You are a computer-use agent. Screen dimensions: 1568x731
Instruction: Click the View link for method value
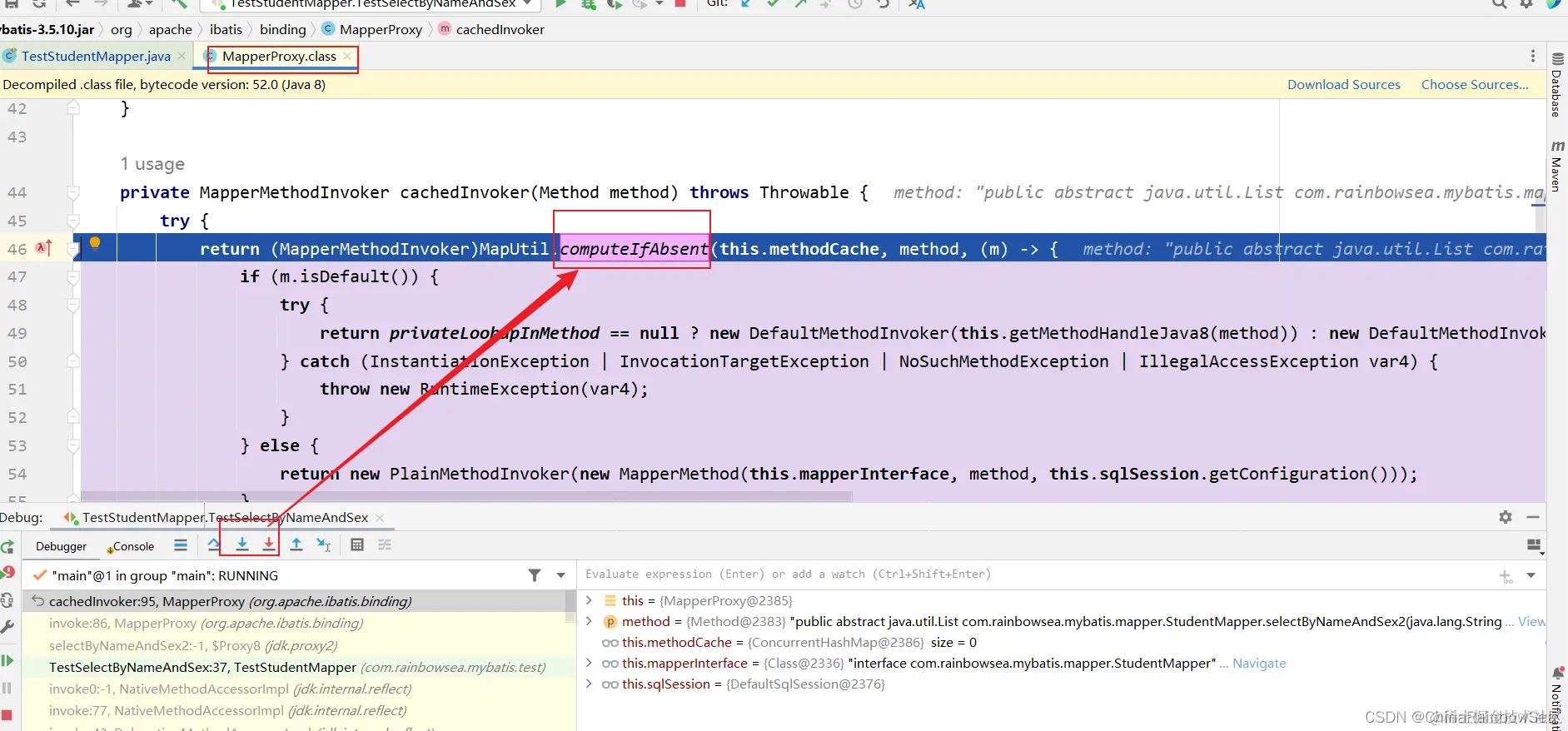tap(1531, 621)
